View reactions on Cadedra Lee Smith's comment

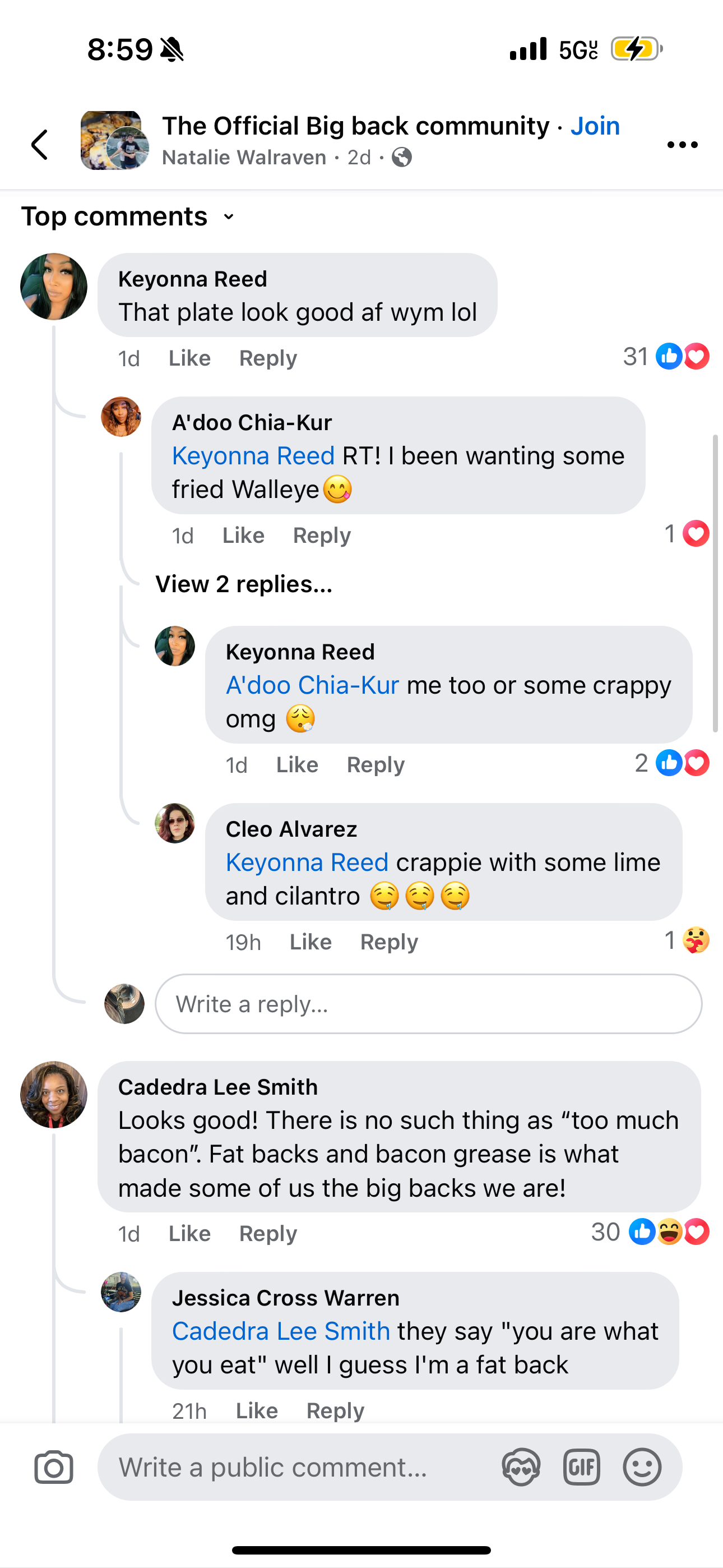(x=651, y=1232)
